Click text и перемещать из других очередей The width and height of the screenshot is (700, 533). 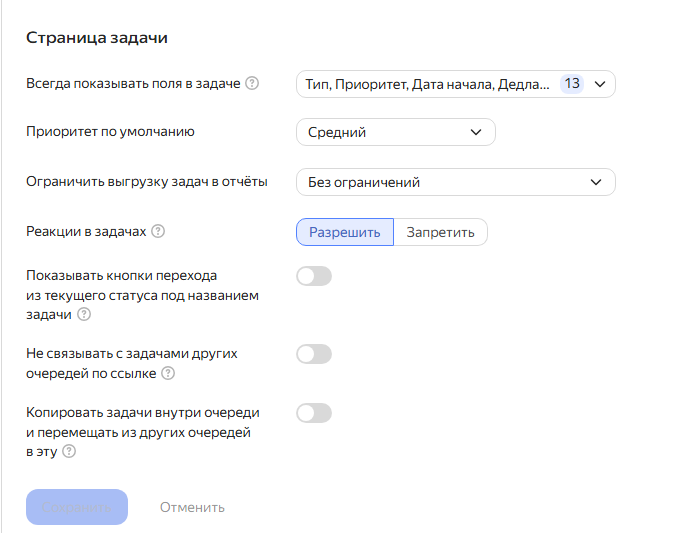click(x=138, y=433)
